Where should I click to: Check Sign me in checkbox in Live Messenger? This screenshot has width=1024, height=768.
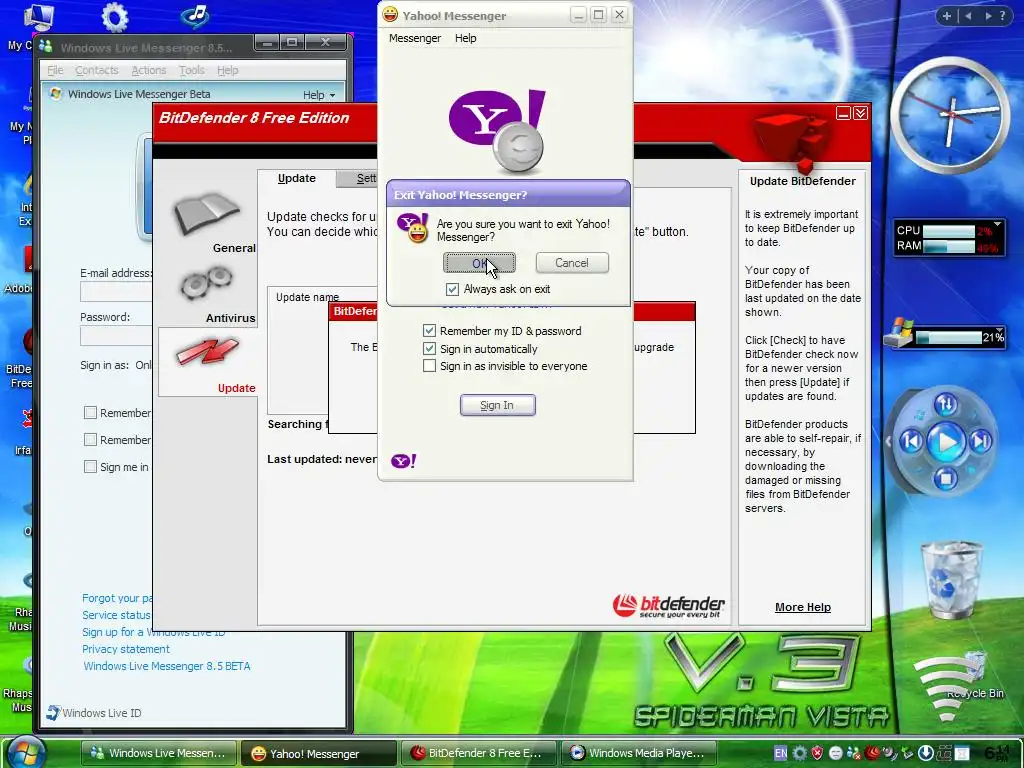click(x=90, y=466)
